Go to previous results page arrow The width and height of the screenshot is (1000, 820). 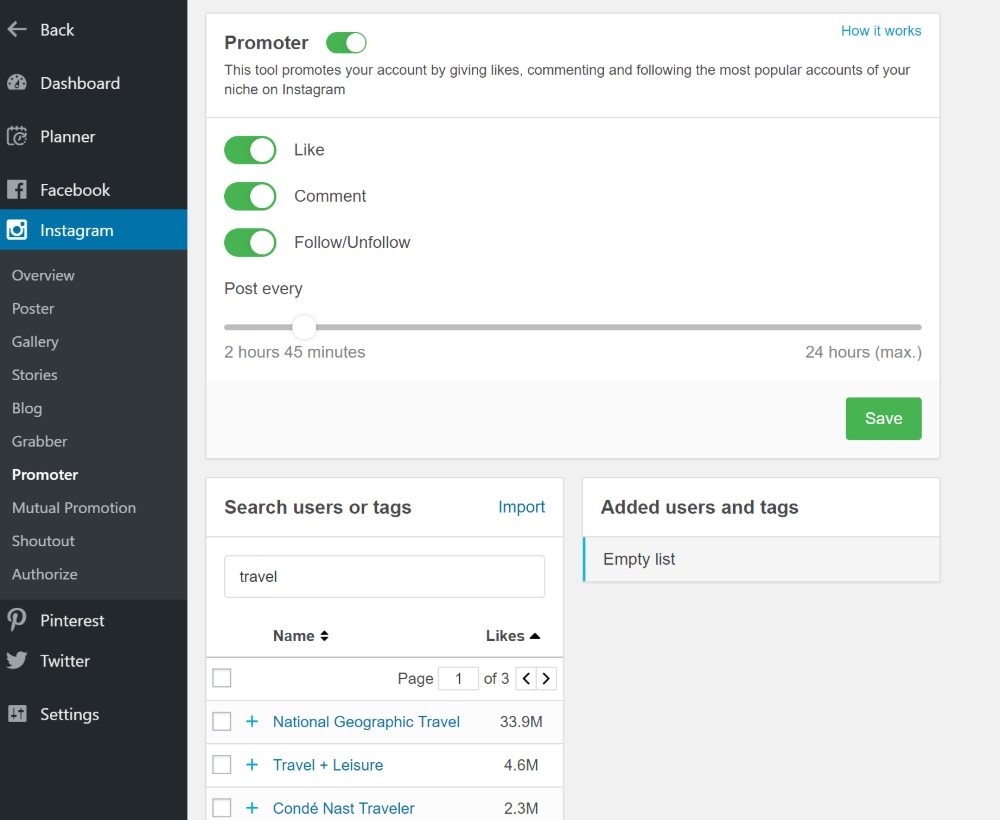click(x=526, y=678)
